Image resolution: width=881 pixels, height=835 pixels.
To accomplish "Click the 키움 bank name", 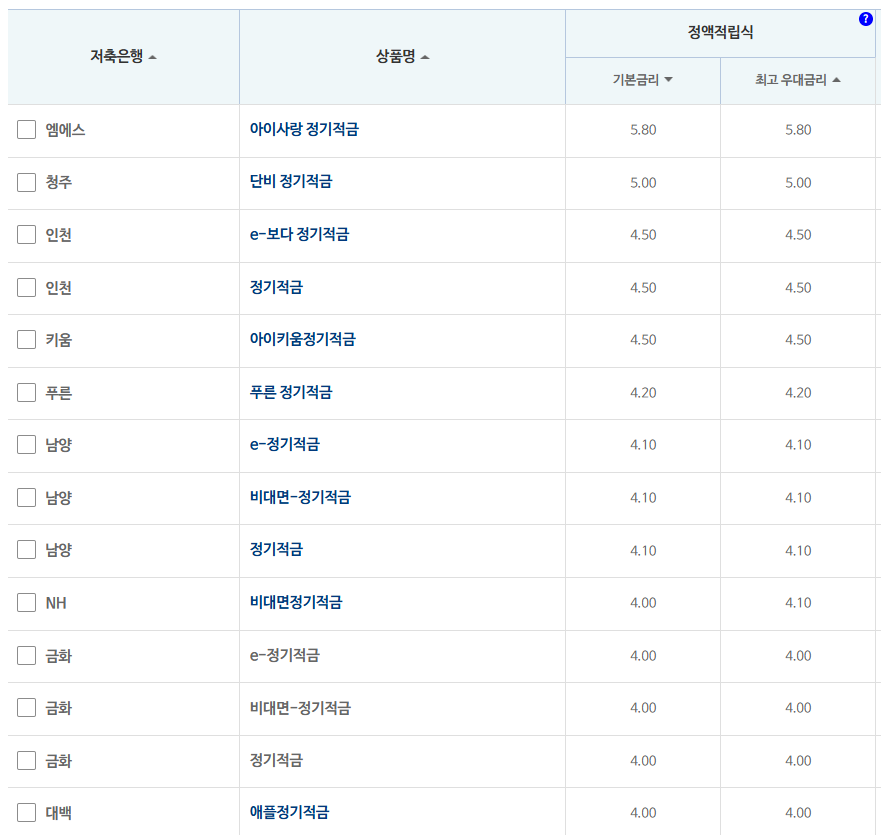I will (58, 340).
